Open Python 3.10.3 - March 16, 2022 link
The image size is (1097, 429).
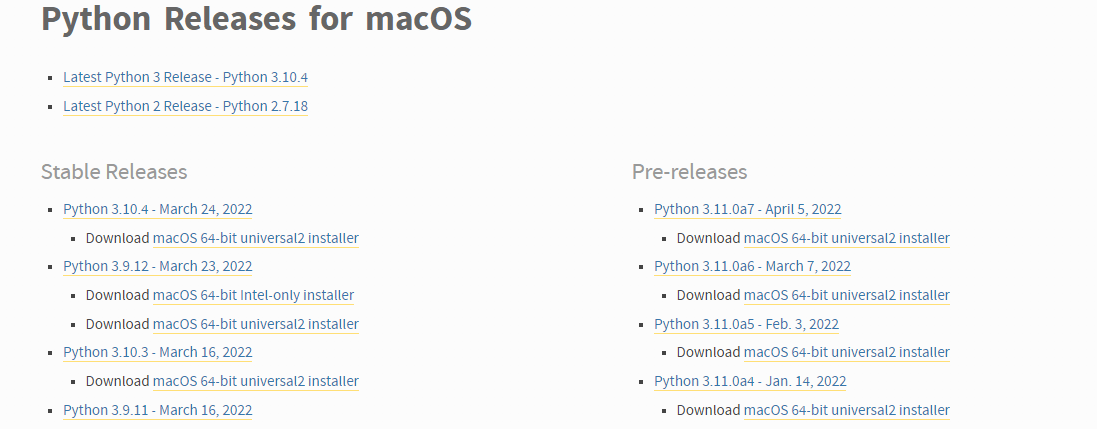pos(157,352)
